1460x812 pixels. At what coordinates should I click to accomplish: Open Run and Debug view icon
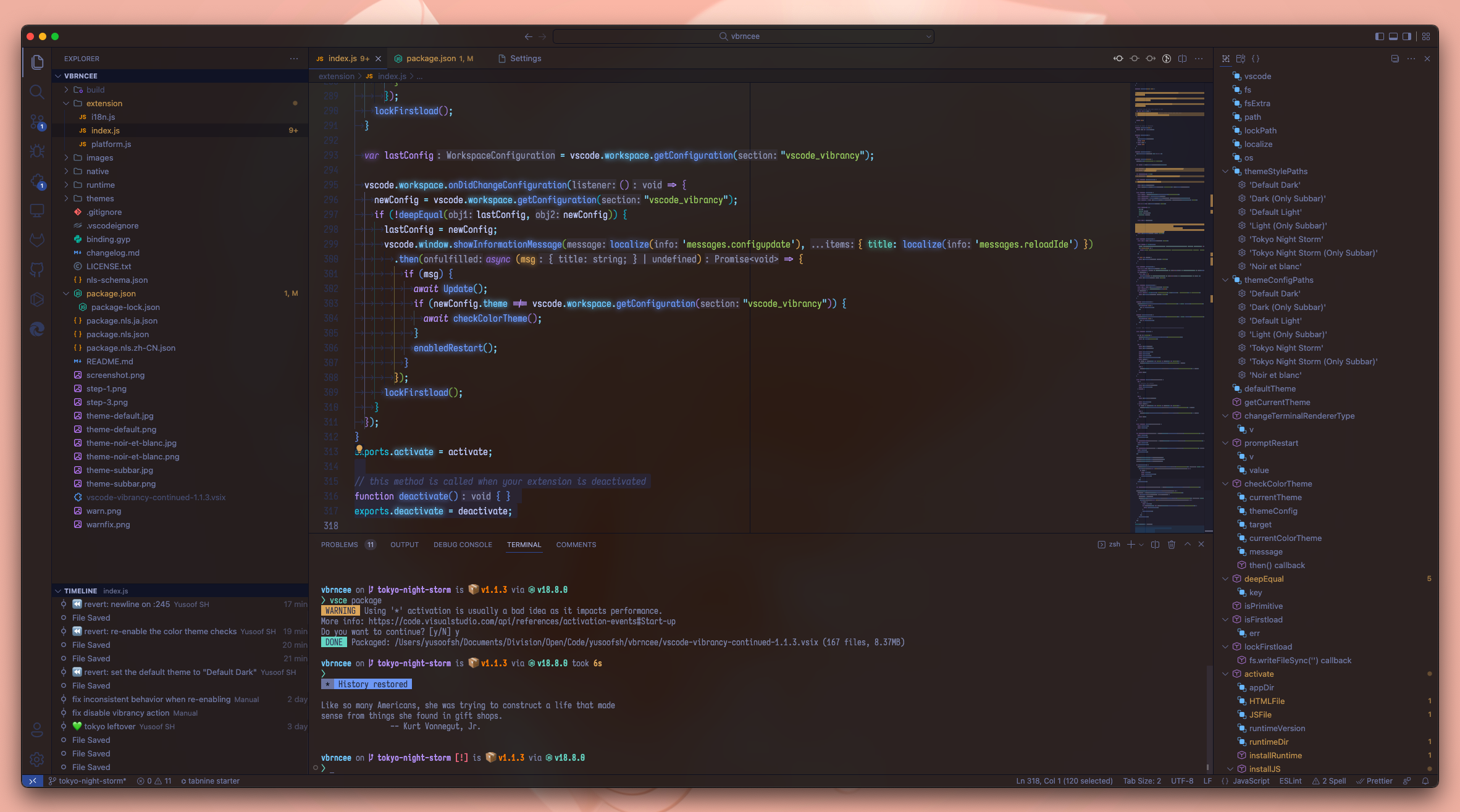pyautogui.click(x=36, y=151)
